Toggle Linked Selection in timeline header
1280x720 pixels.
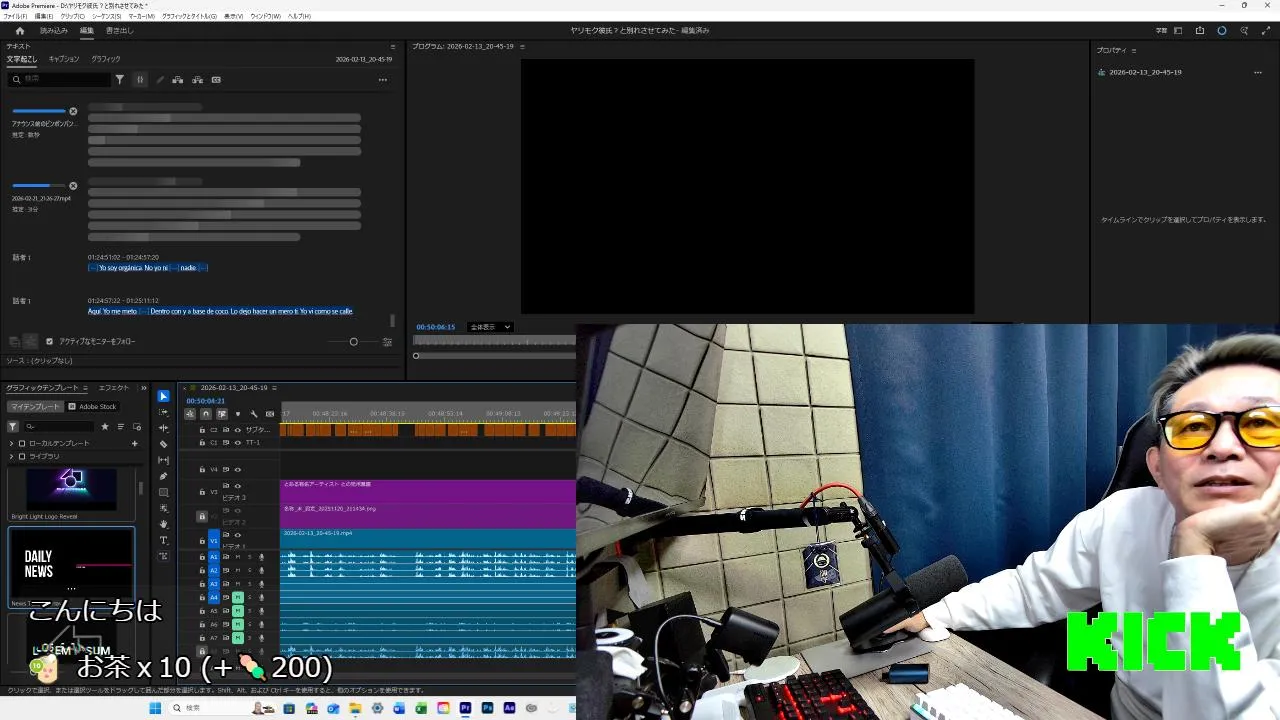pos(221,414)
